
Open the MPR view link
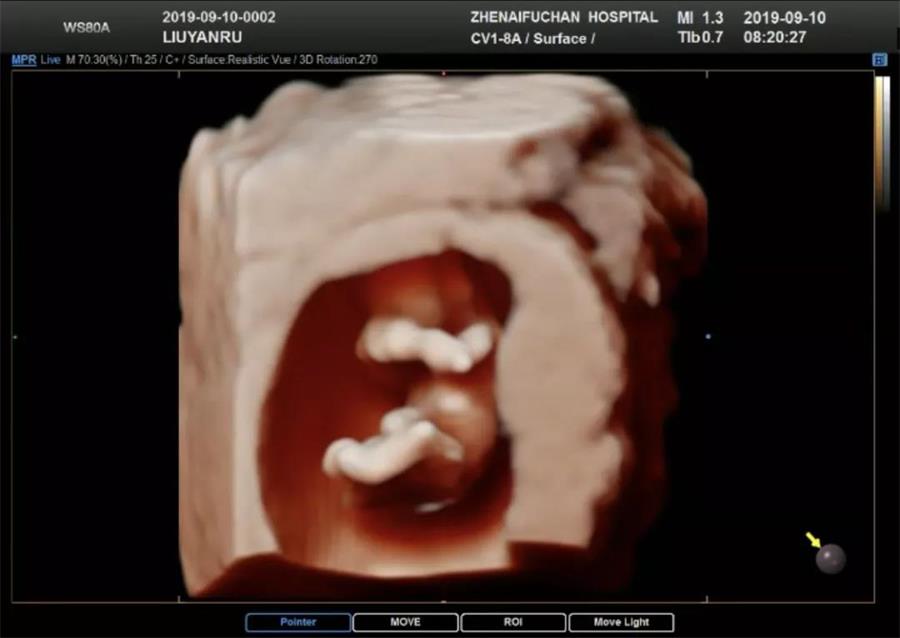[x=24, y=60]
